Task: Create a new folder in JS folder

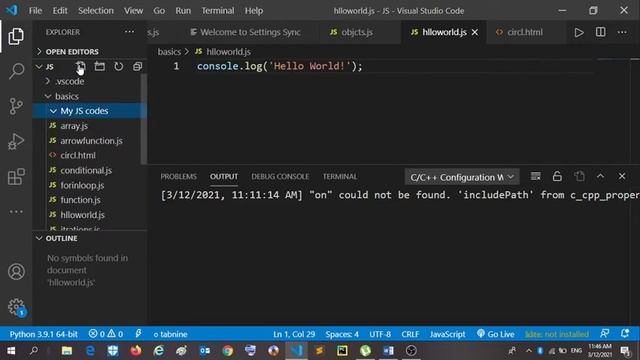Action: click(100, 66)
